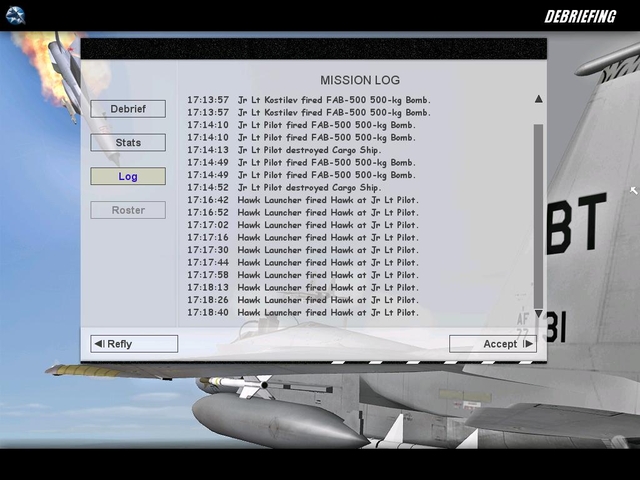The image size is (640, 480).
Task: Open the Debrief page
Action: click(128, 109)
